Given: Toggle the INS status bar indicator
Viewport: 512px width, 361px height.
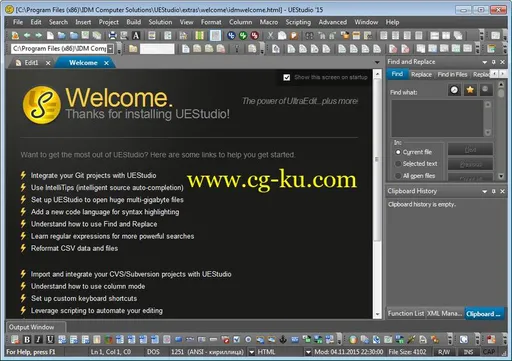Looking at the screenshot, I should [x=468, y=352].
